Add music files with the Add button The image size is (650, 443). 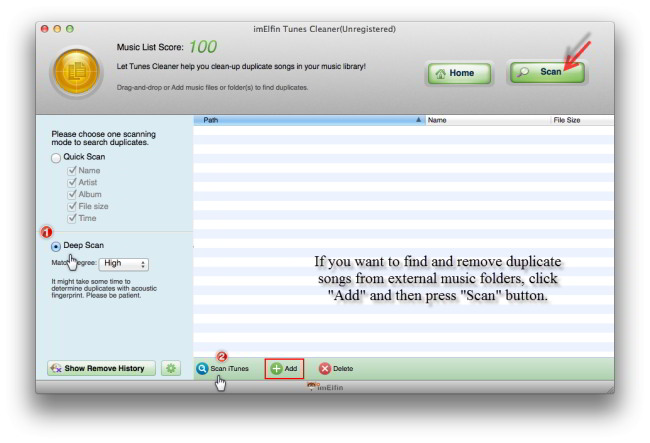tap(284, 368)
